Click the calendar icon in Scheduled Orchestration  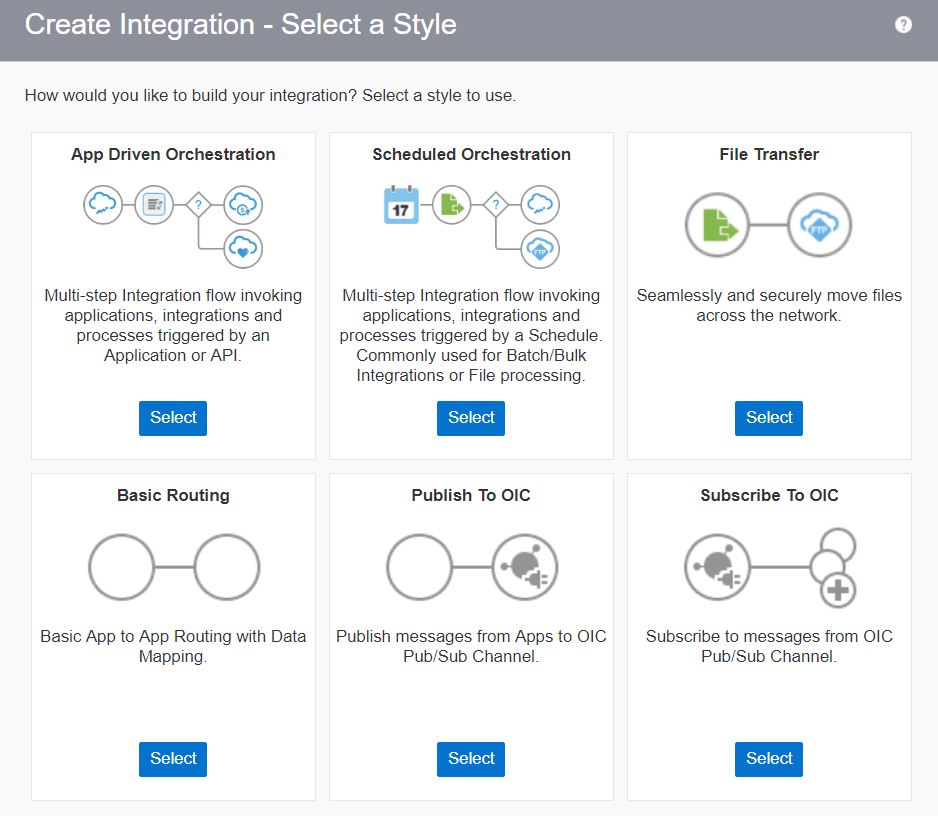tap(401, 205)
